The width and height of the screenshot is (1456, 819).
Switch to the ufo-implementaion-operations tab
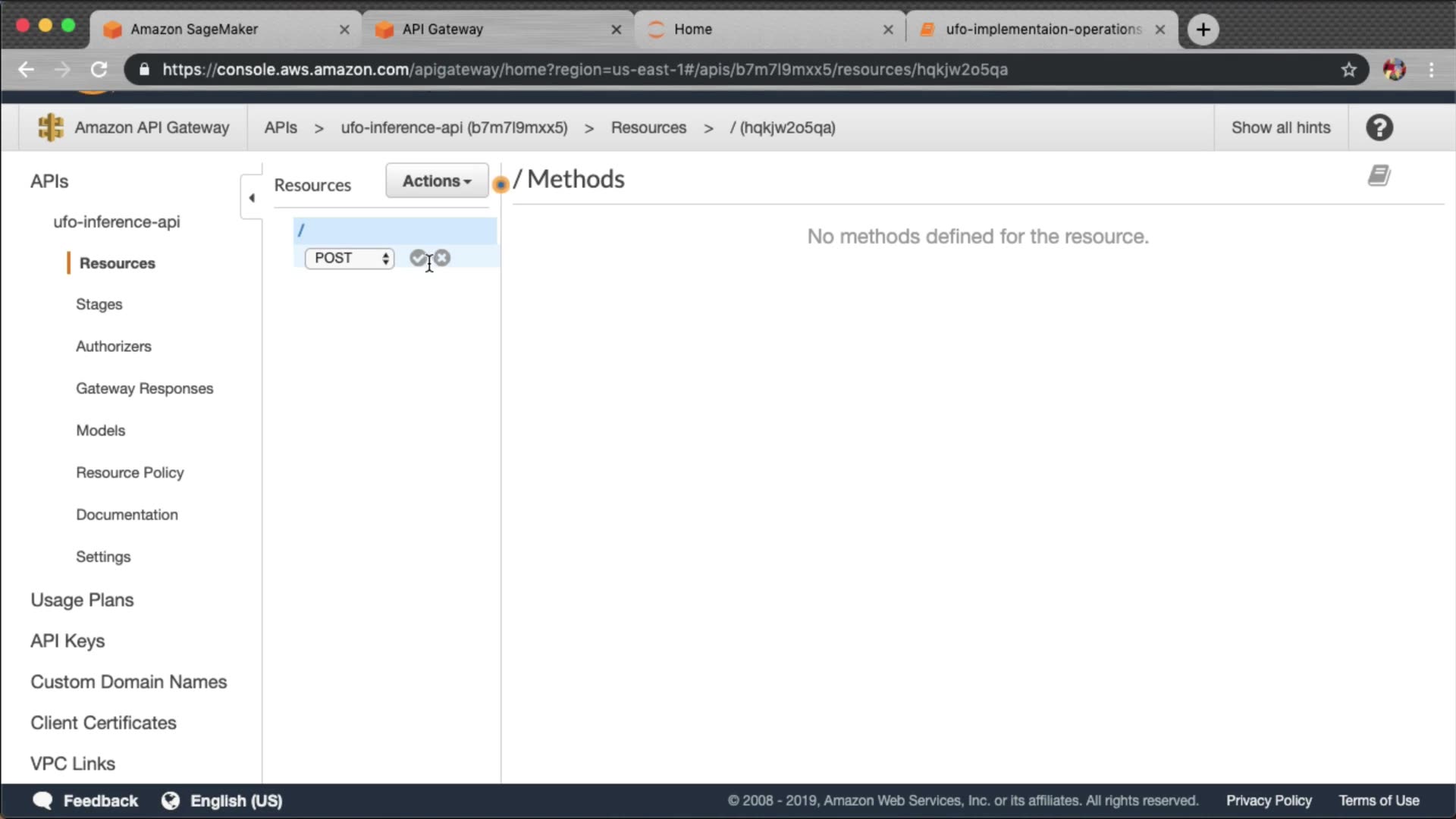[1043, 30]
